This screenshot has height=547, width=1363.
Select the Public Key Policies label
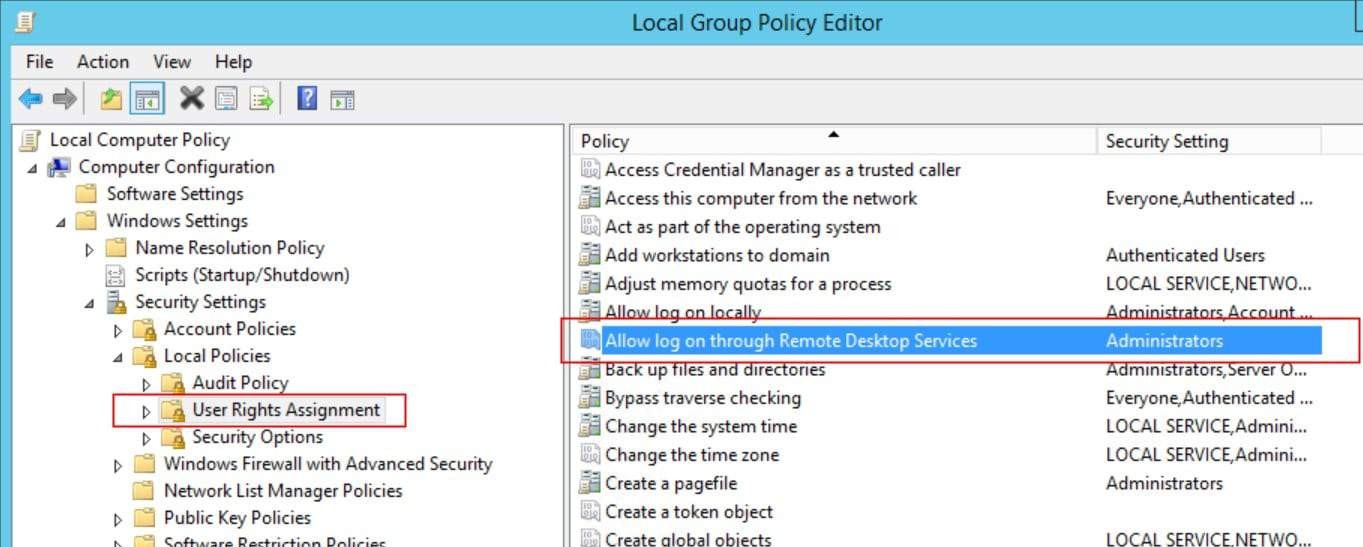(x=237, y=518)
